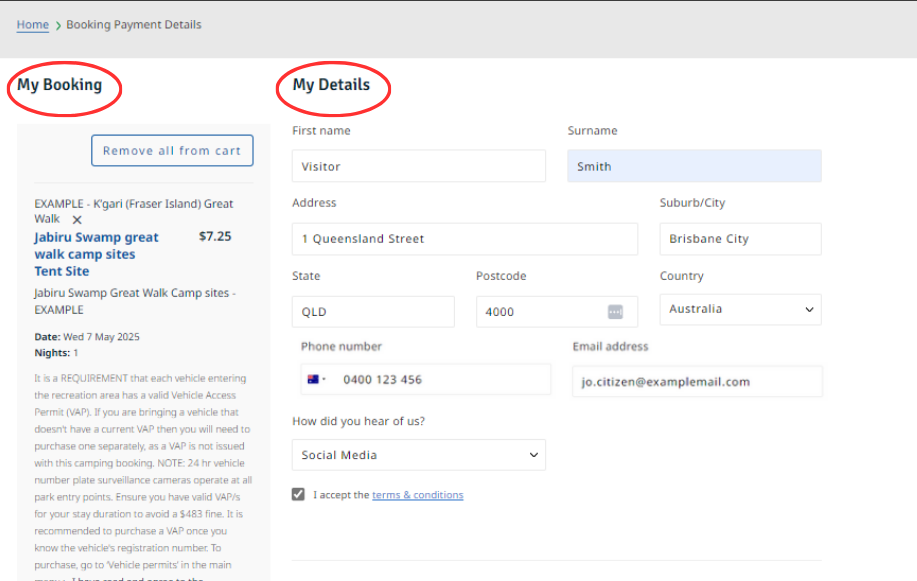This screenshot has height=581, width=917.
Task: Click the 'Nights: 1' text
Action: pos(56,353)
